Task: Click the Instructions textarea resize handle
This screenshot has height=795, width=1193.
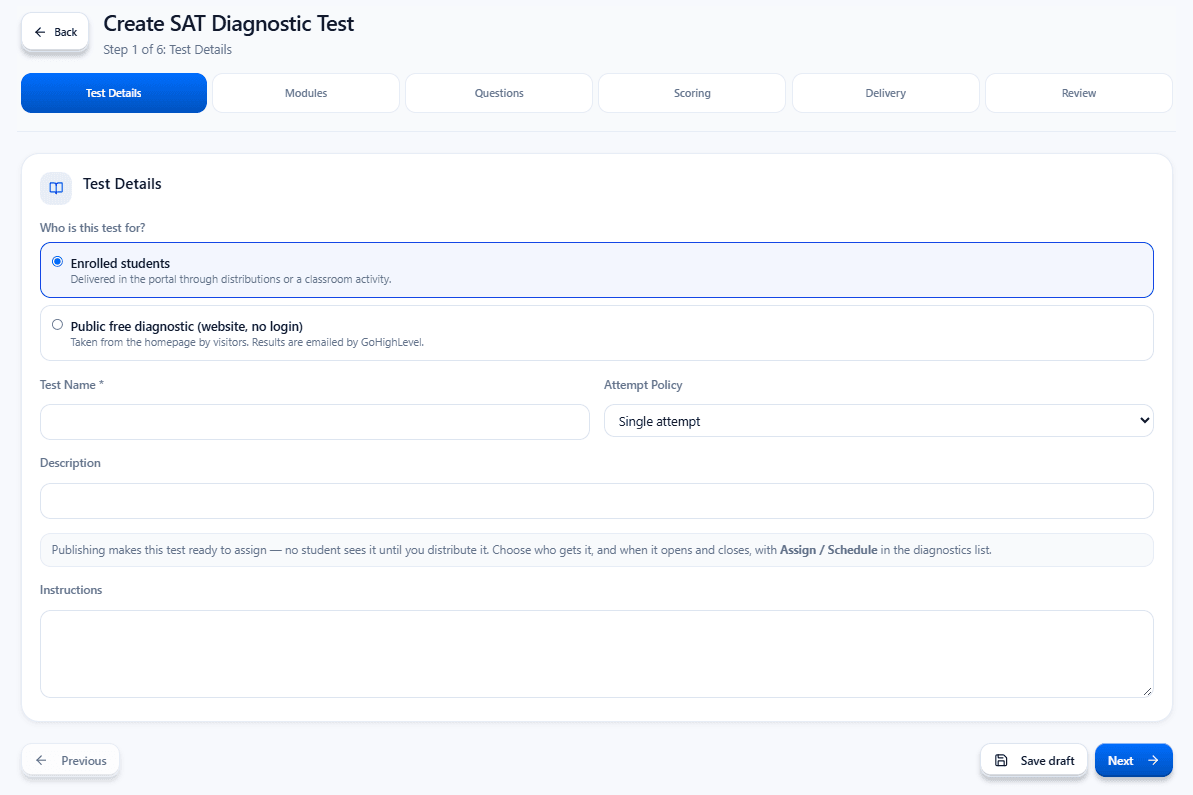Action: 1147,691
